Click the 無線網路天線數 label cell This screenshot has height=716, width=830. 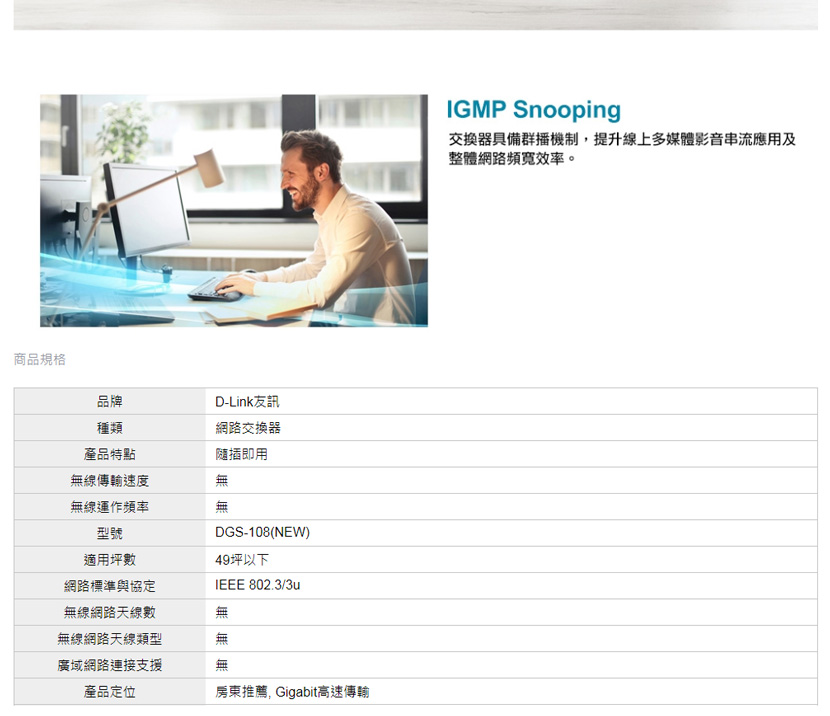(110, 613)
